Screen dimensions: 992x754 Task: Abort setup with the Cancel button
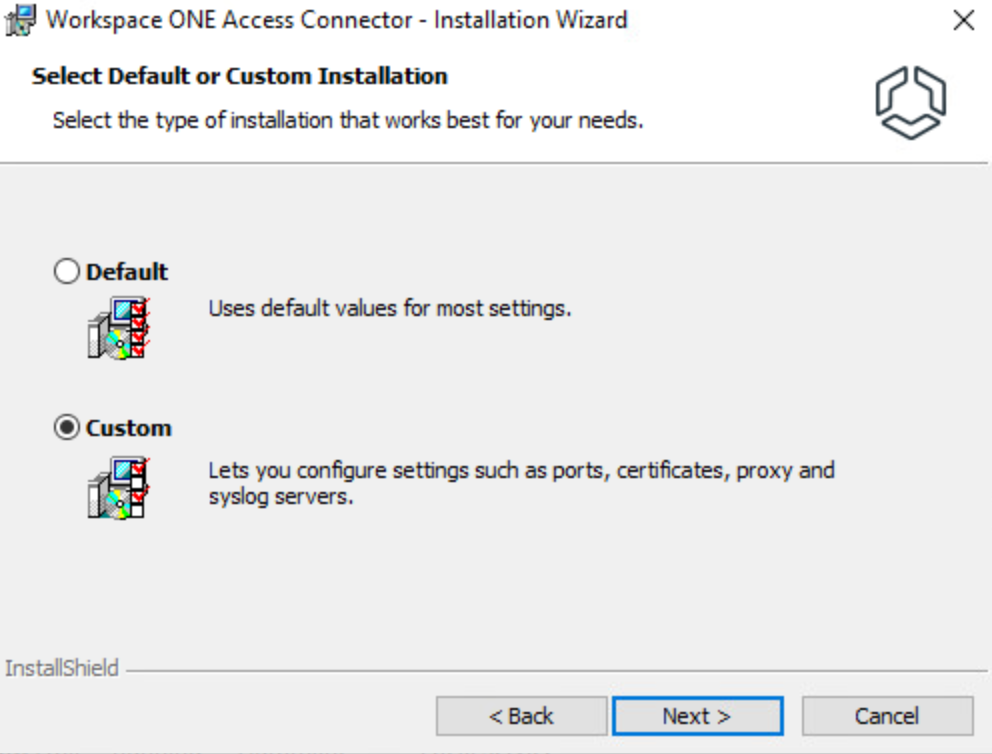pyautogui.click(x=887, y=716)
